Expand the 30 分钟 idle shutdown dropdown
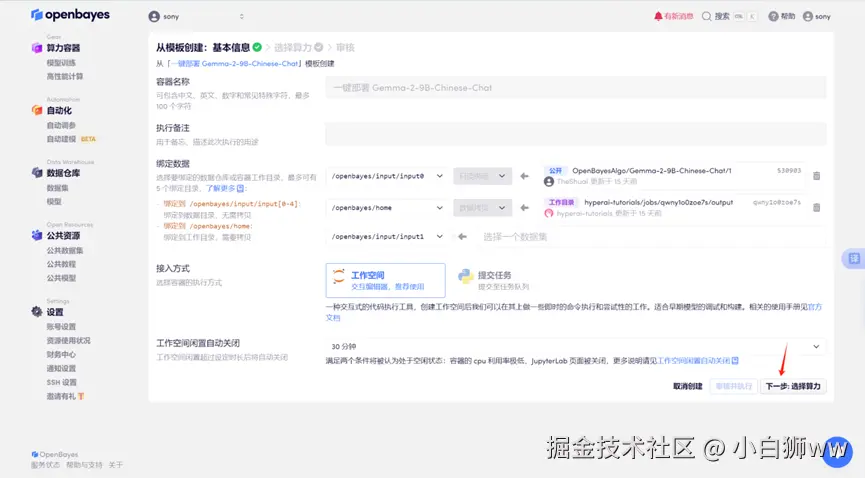Image resolution: width=865 pixels, height=478 pixels. point(576,347)
